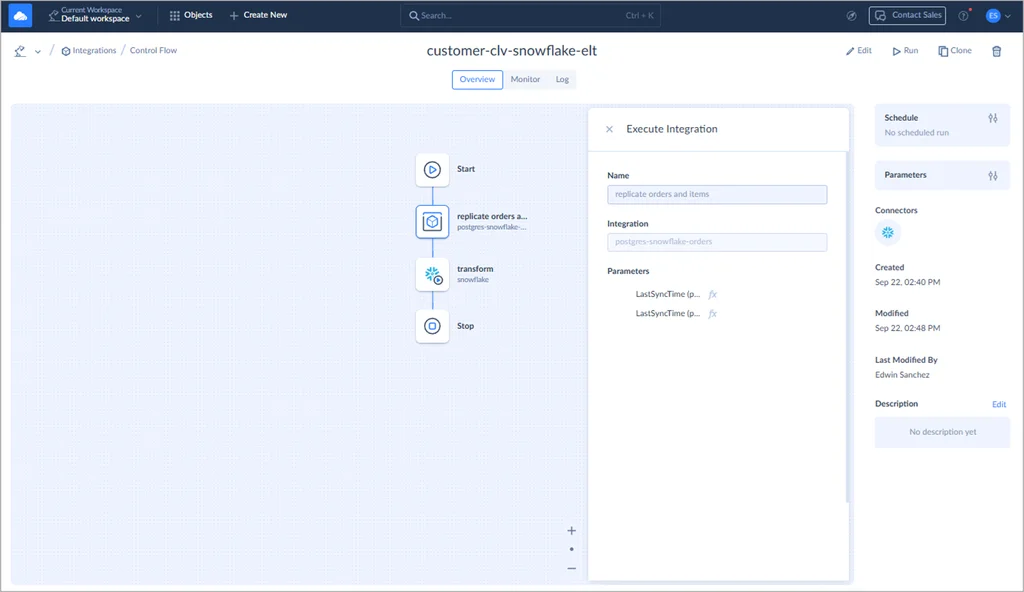Switch to the Log tab
Image resolution: width=1024 pixels, height=592 pixels.
pos(562,79)
